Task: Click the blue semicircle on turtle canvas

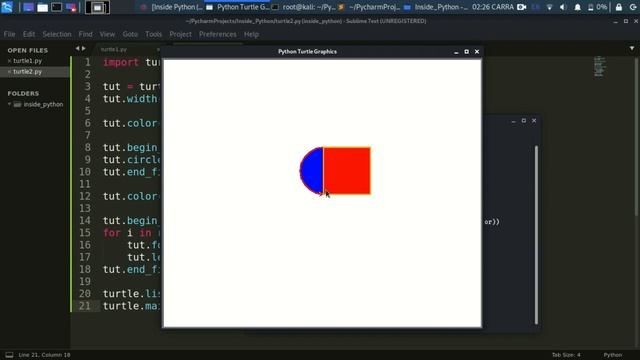Action: coord(311,171)
